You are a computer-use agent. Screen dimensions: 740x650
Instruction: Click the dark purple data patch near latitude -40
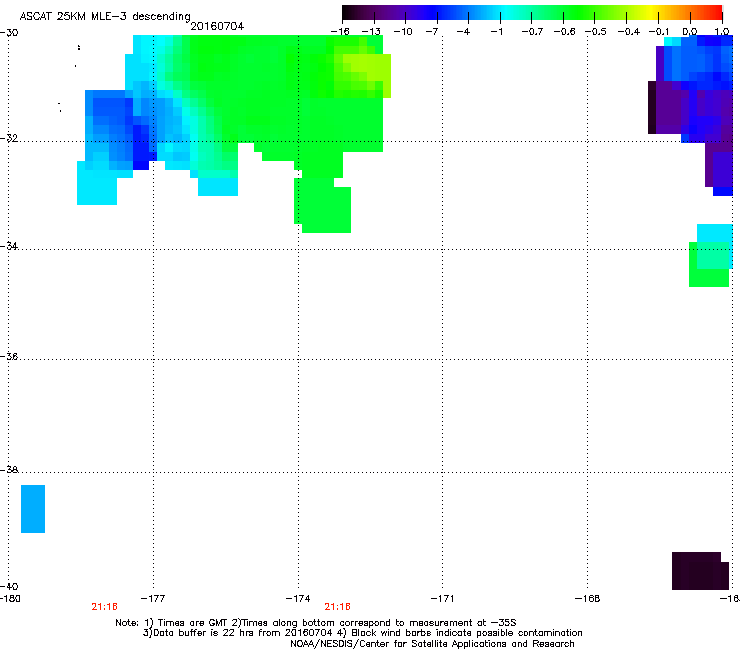click(700, 571)
